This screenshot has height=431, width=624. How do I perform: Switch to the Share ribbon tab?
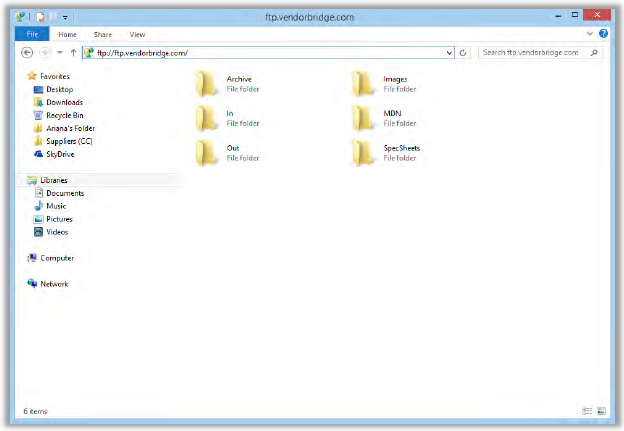[103, 35]
